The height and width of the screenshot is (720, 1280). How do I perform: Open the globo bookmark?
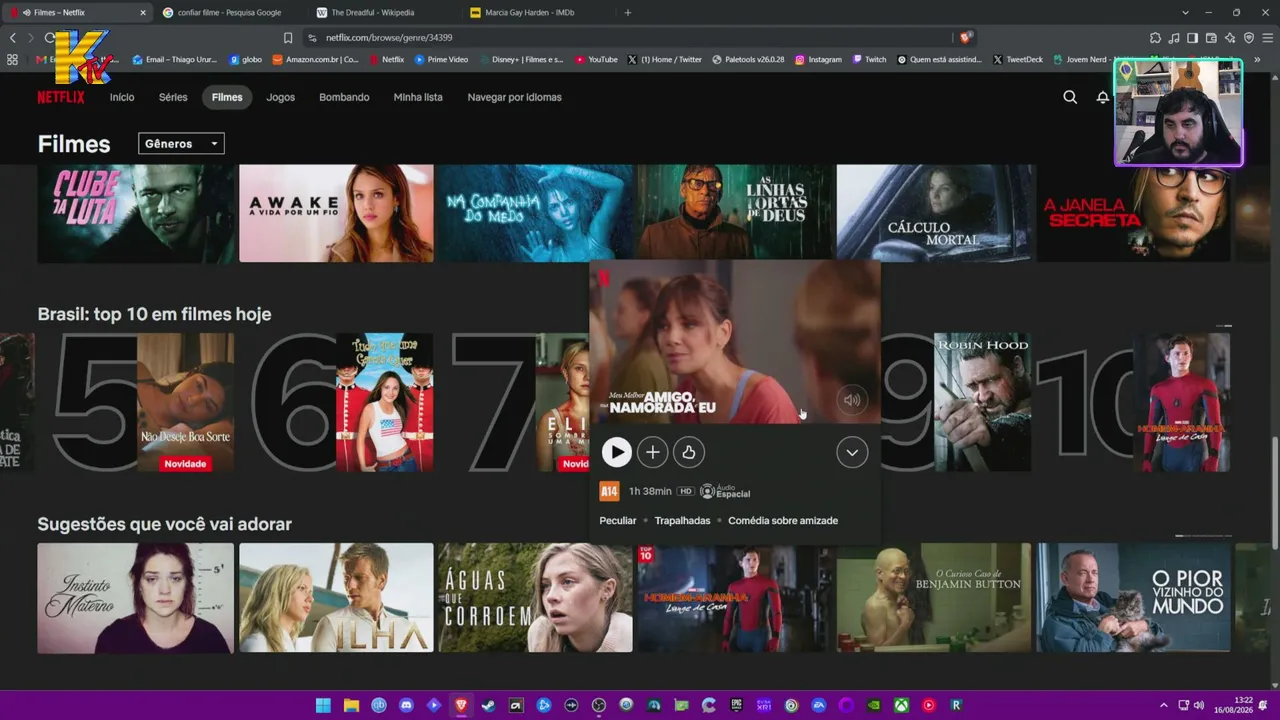(x=246, y=59)
